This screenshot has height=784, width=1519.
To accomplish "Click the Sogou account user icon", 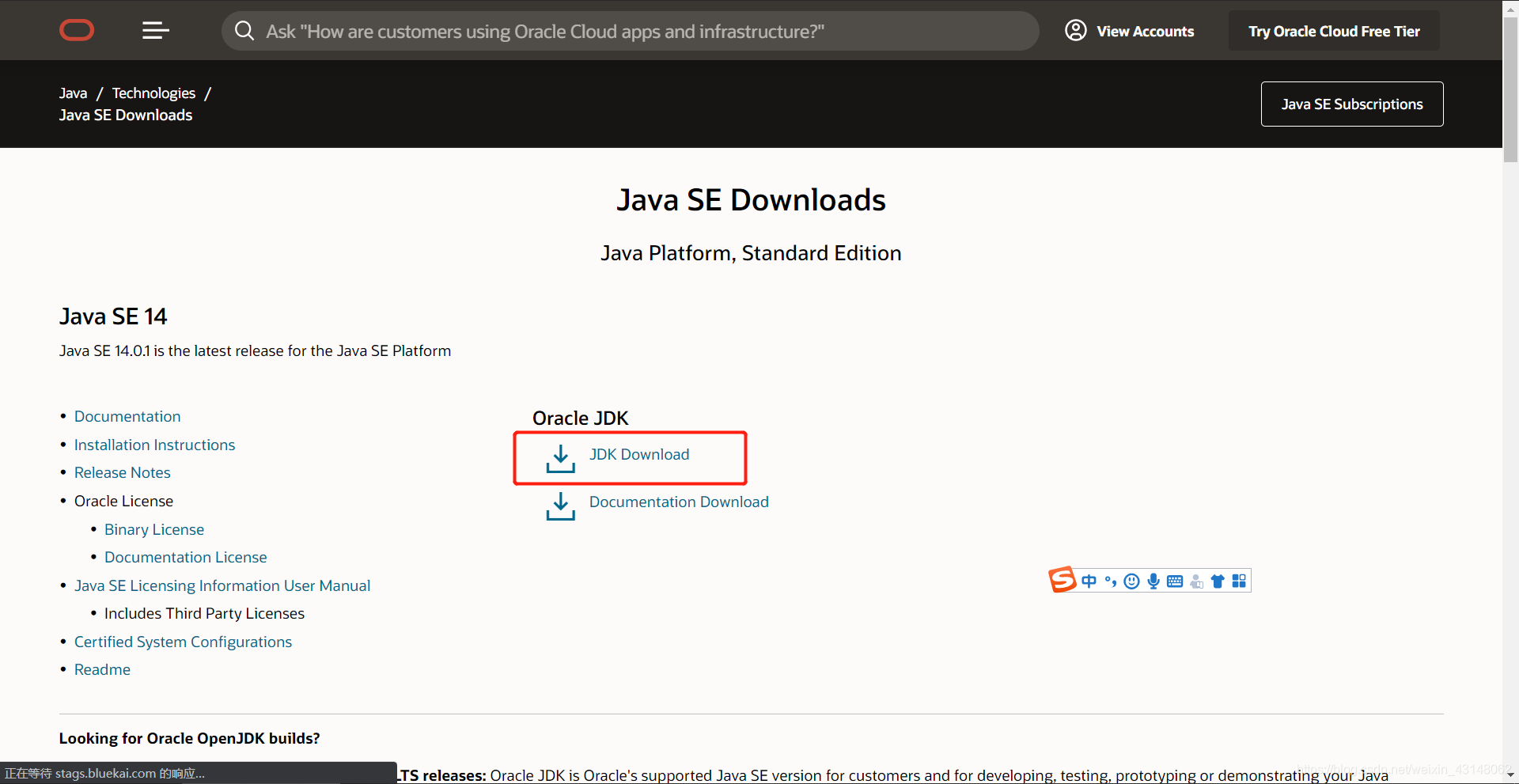I will tap(1196, 581).
